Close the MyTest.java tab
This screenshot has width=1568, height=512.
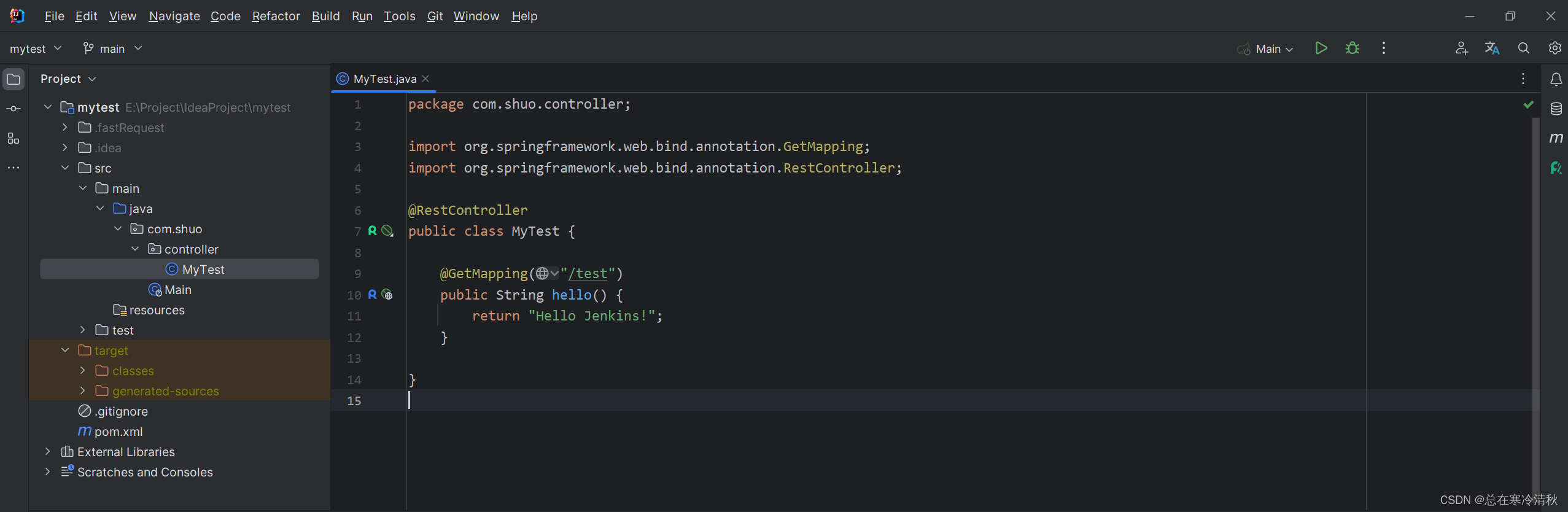coord(425,79)
